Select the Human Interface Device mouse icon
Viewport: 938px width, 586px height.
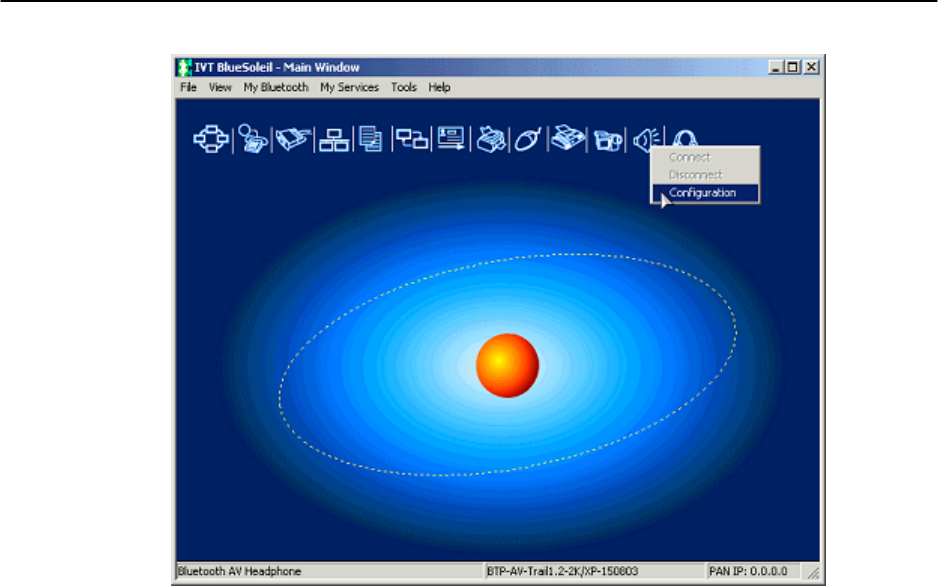pyautogui.click(x=528, y=139)
